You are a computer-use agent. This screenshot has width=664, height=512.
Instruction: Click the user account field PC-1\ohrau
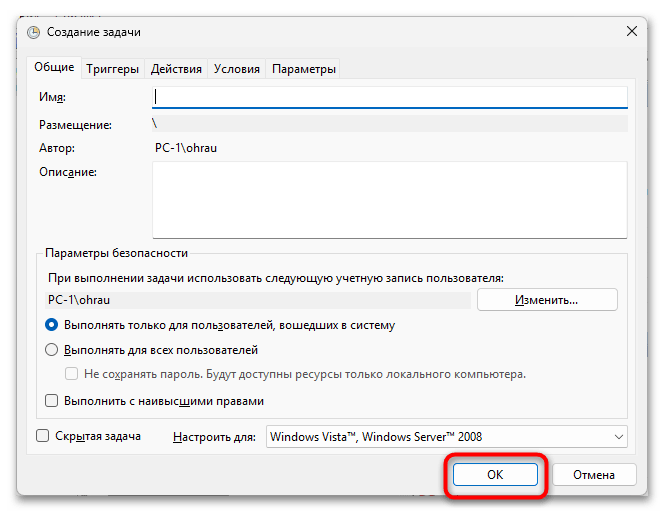[x=257, y=300]
